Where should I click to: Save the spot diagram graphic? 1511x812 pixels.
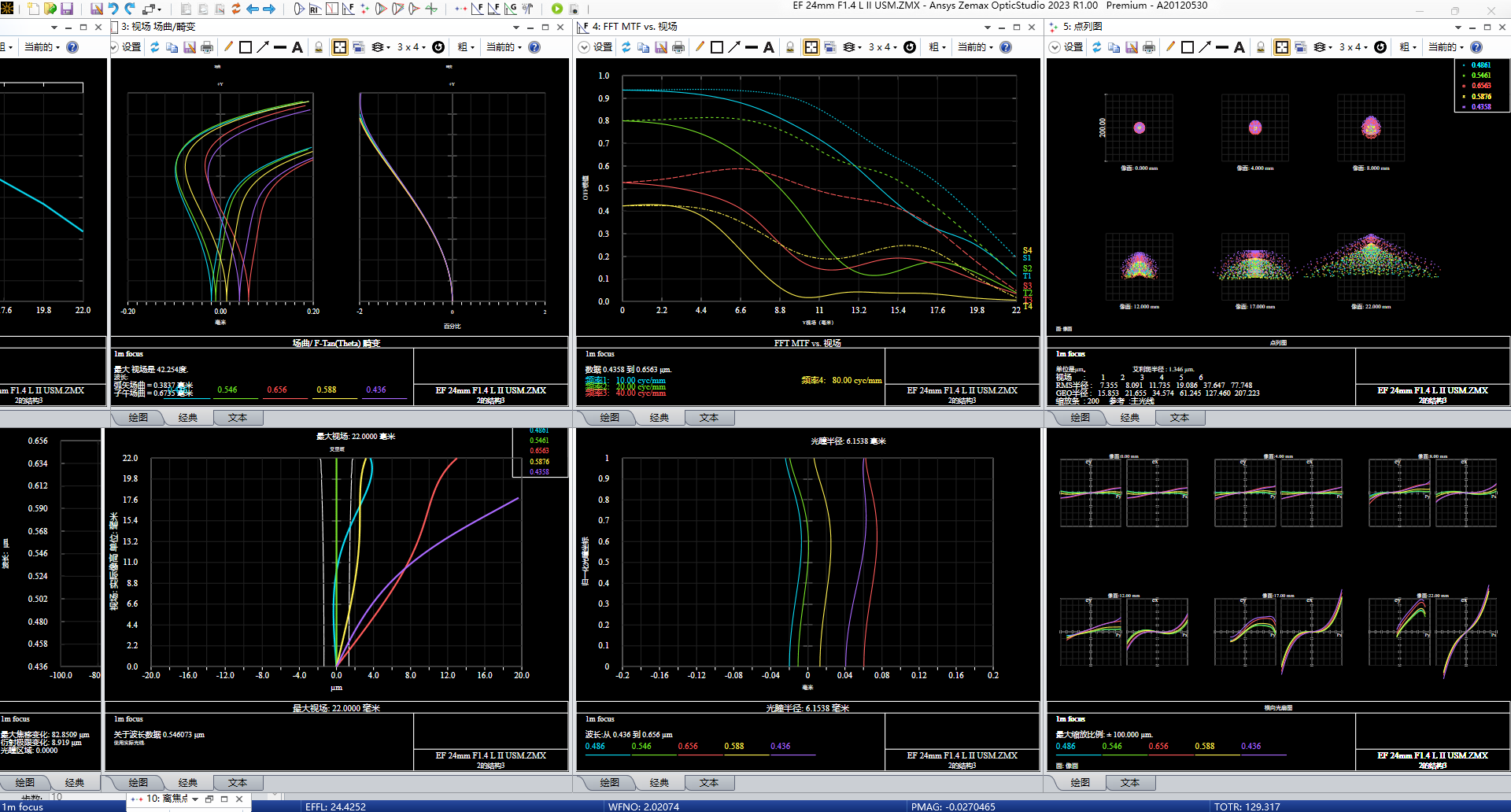[x=1132, y=47]
